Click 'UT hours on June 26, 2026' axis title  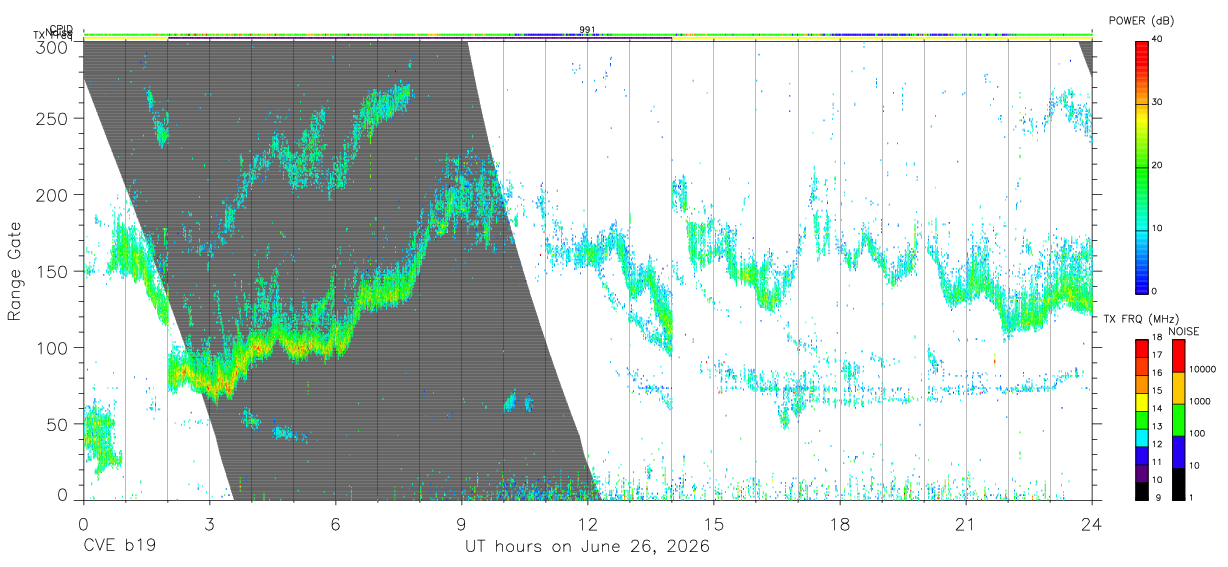588,547
